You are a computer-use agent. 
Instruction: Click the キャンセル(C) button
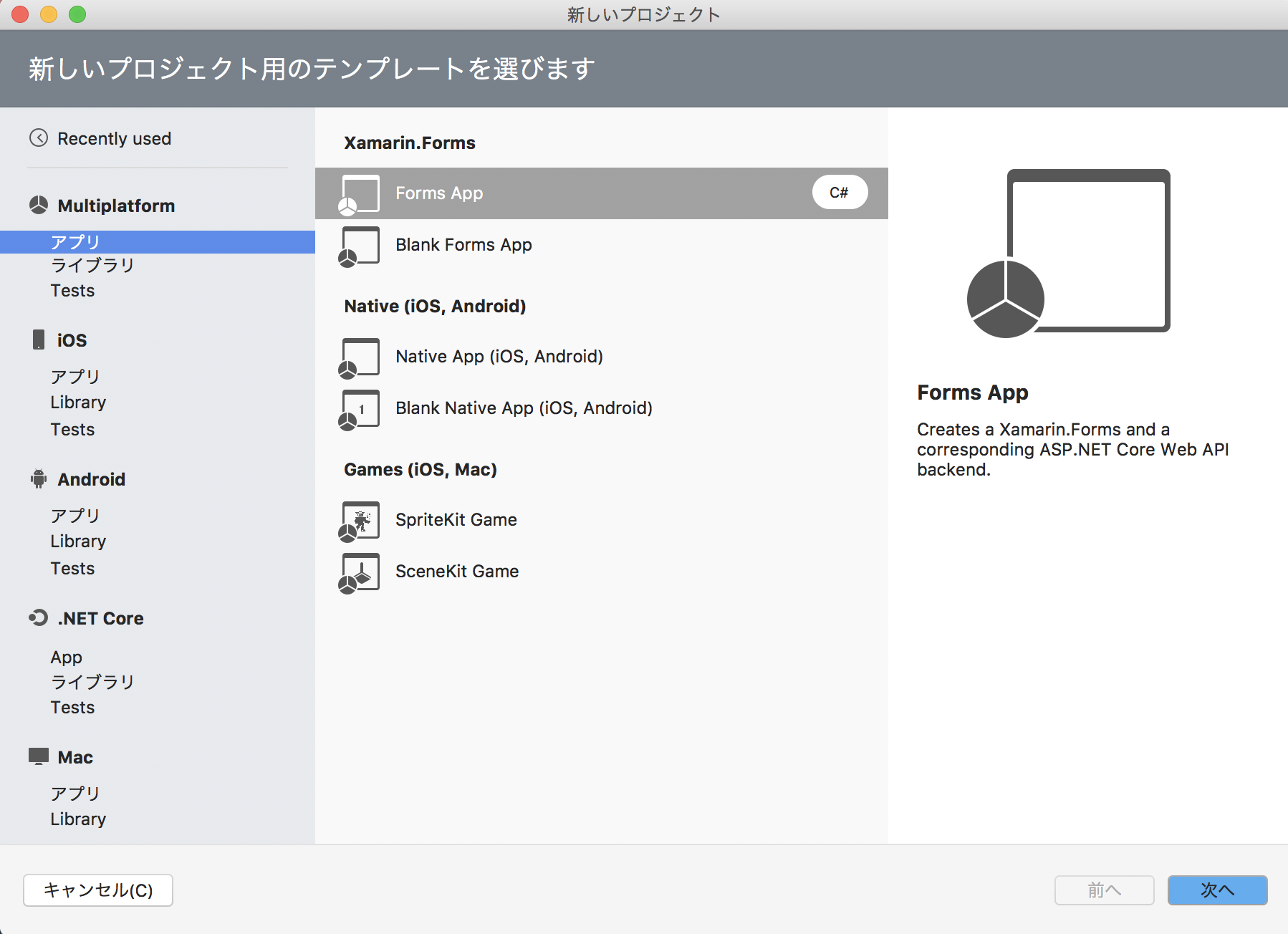click(x=97, y=890)
